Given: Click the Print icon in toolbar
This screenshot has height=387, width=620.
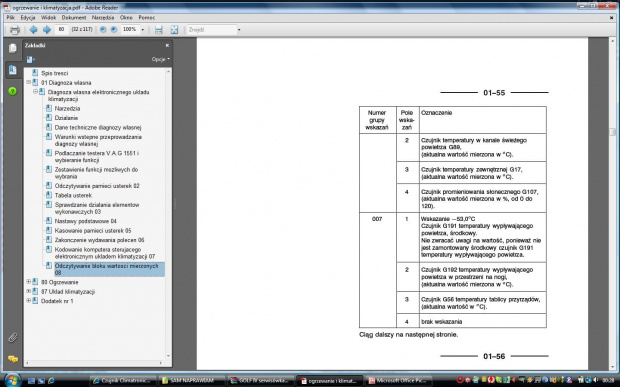Looking at the screenshot, I should (15, 30).
